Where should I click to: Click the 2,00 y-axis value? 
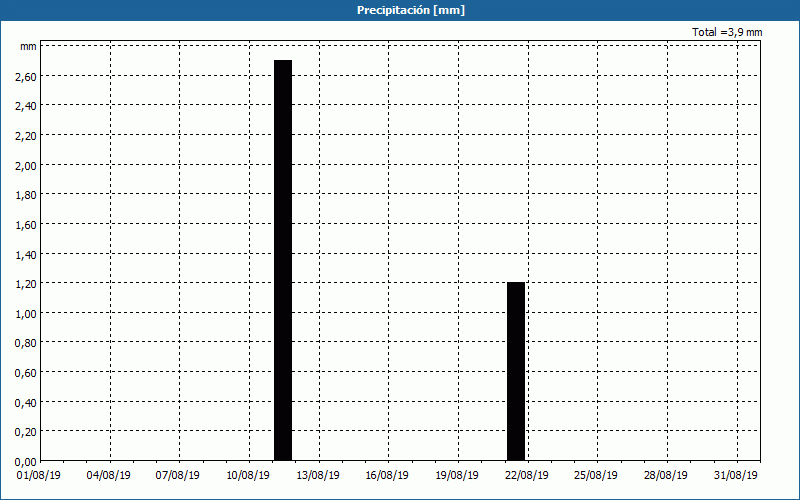26,165
